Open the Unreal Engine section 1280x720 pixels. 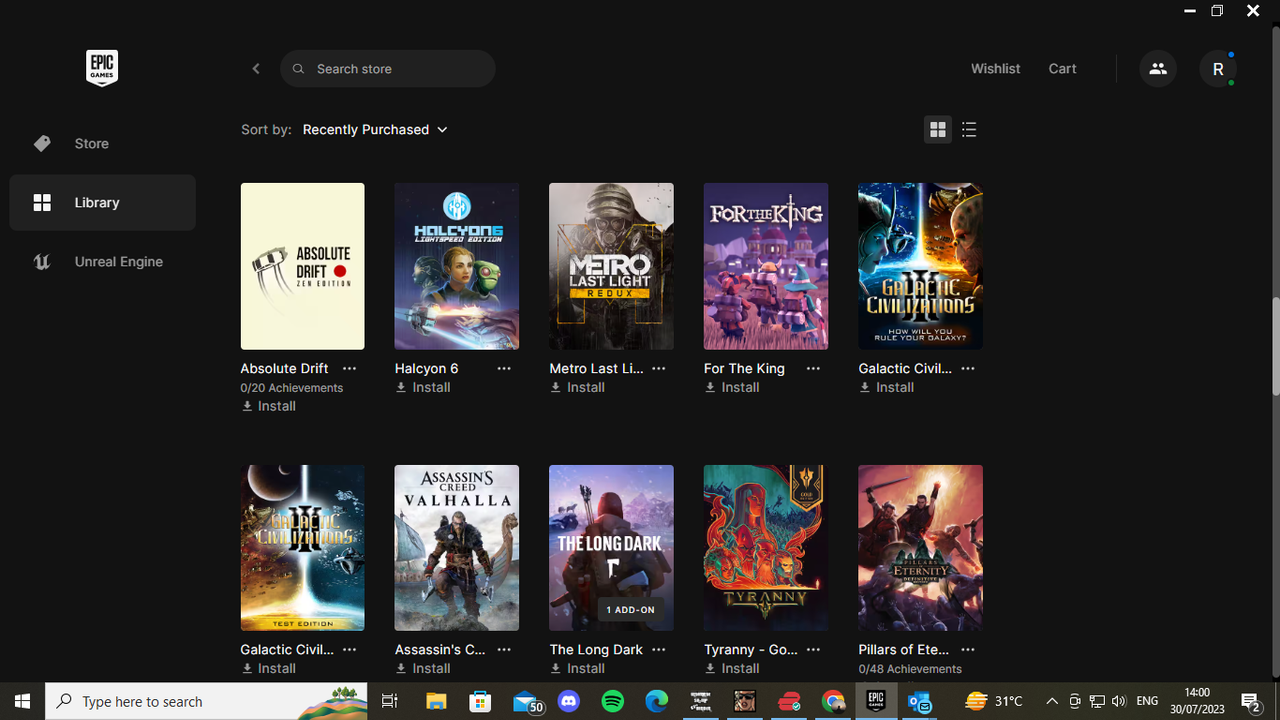pos(102,262)
